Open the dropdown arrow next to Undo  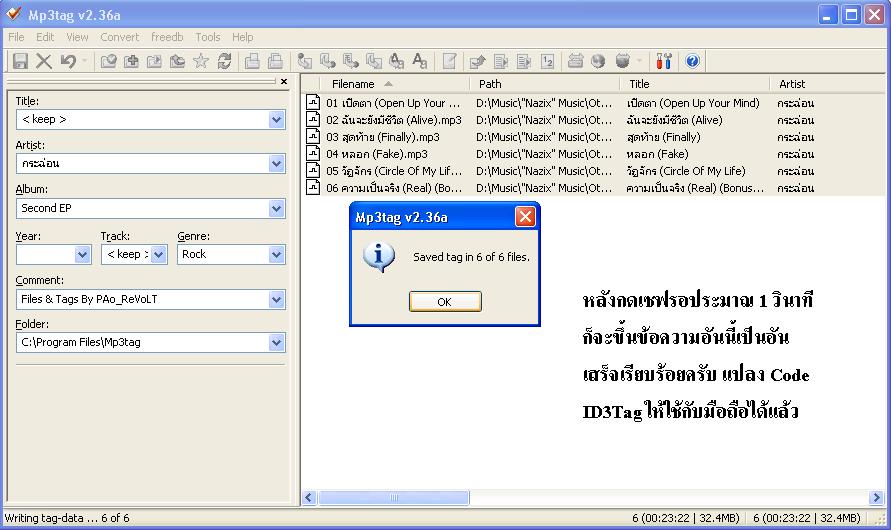tap(85, 61)
